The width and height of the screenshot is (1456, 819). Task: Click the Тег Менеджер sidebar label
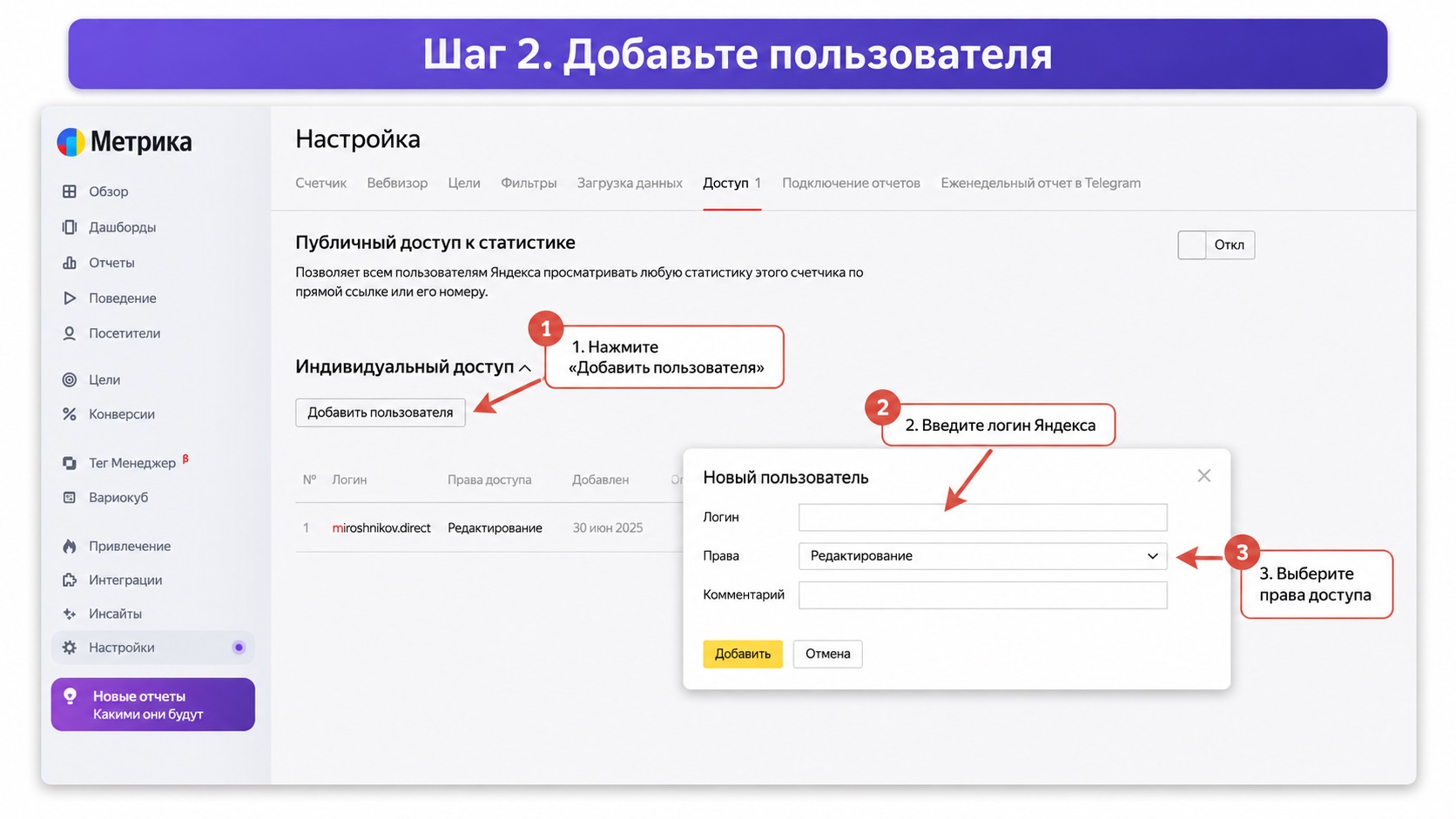point(132,463)
